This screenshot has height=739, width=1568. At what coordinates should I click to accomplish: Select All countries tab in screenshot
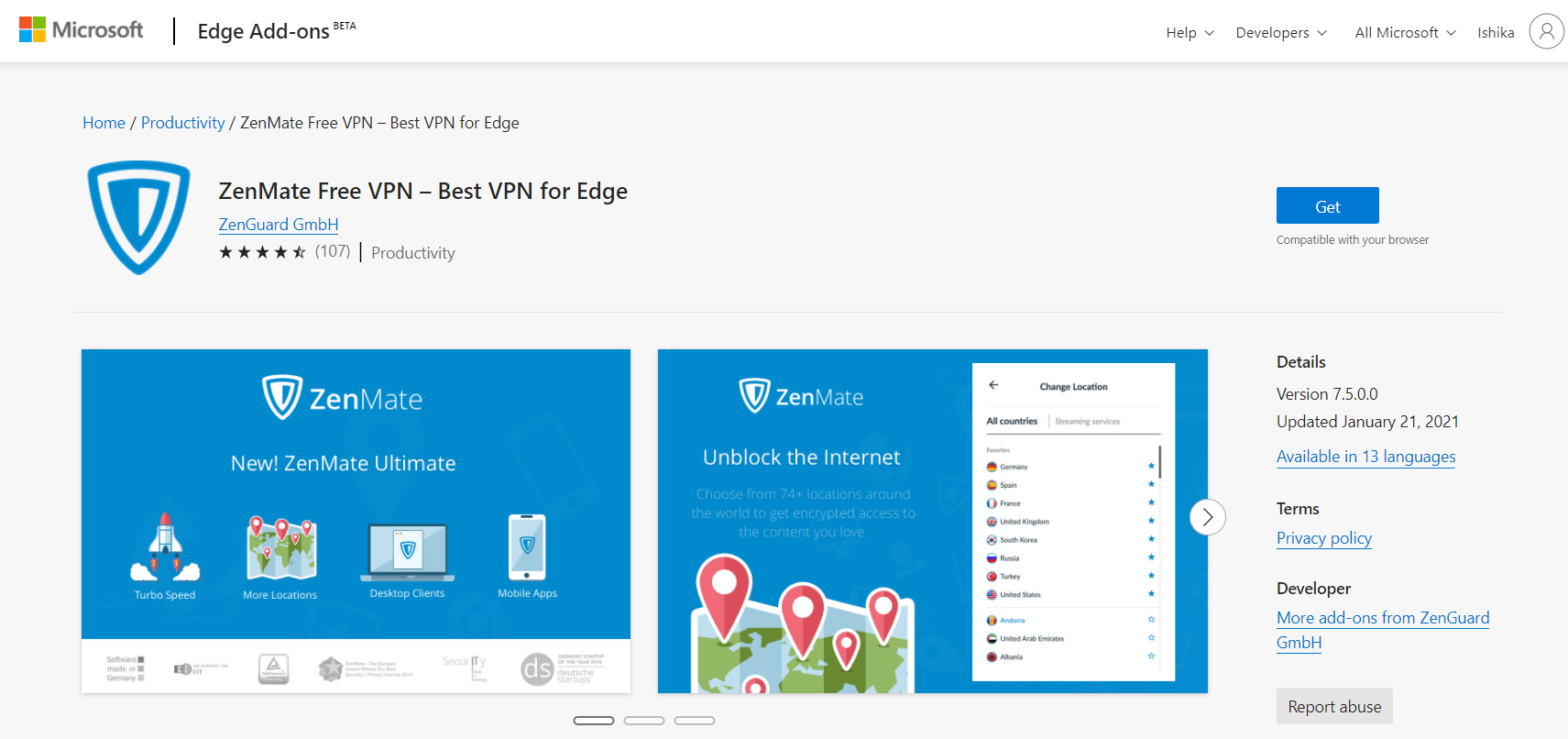pos(1012,421)
